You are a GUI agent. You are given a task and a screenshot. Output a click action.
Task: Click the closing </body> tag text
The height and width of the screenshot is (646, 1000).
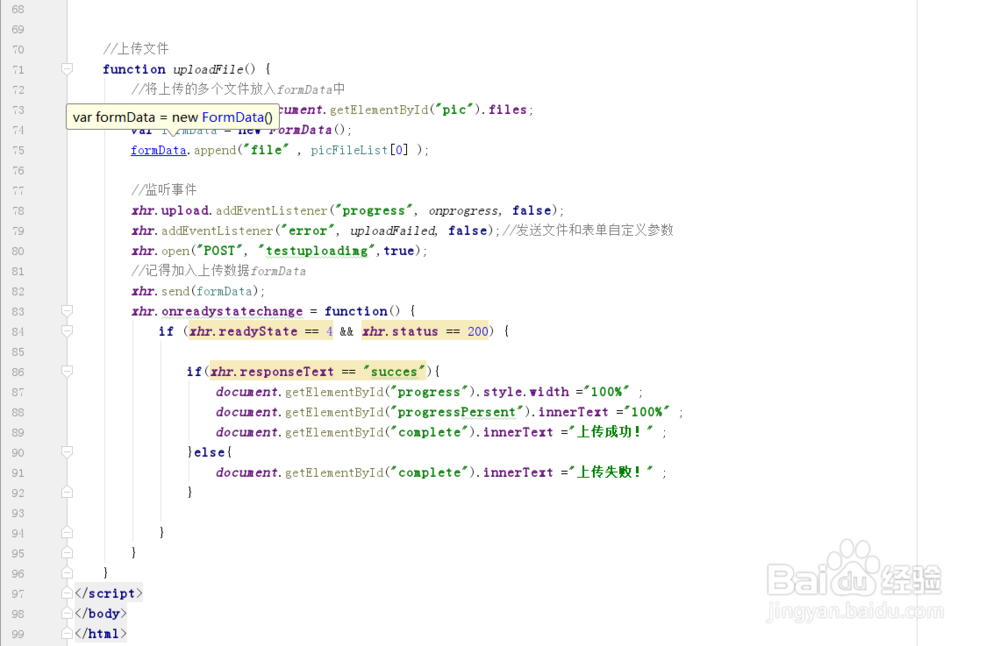tap(101, 613)
